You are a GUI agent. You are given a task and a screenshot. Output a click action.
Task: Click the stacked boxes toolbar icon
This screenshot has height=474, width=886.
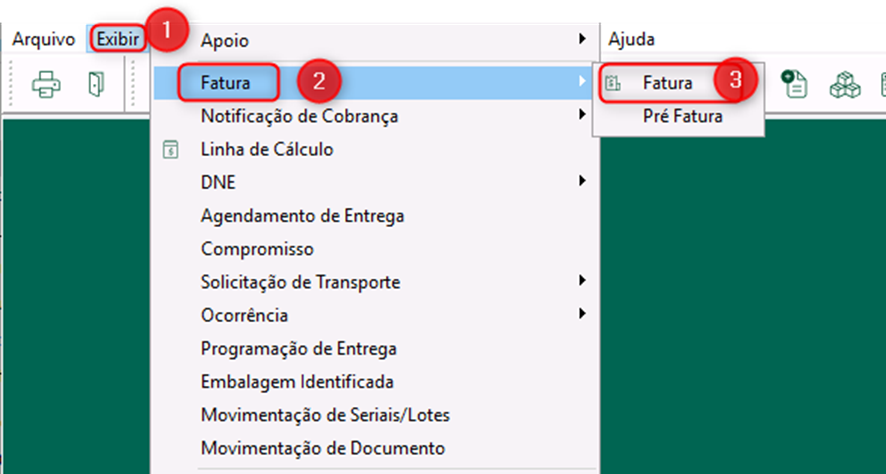[x=845, y=85]
